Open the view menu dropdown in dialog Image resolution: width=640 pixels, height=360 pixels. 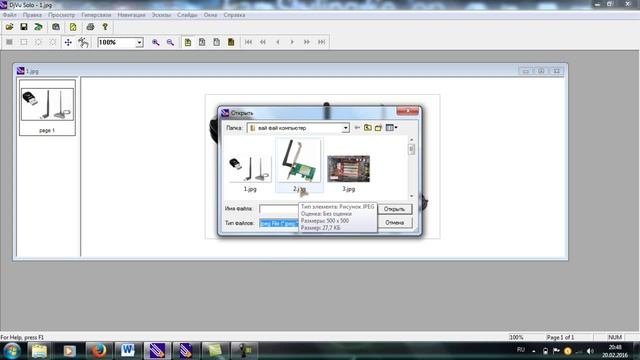click(x=391, y=128)
